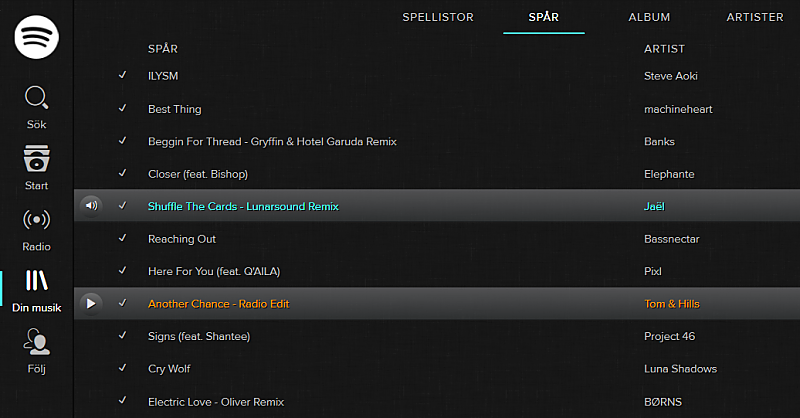Open the ARTISTER tab
Image resolution: width=800 pixels, height=418 pixels.
click(755, 17)
